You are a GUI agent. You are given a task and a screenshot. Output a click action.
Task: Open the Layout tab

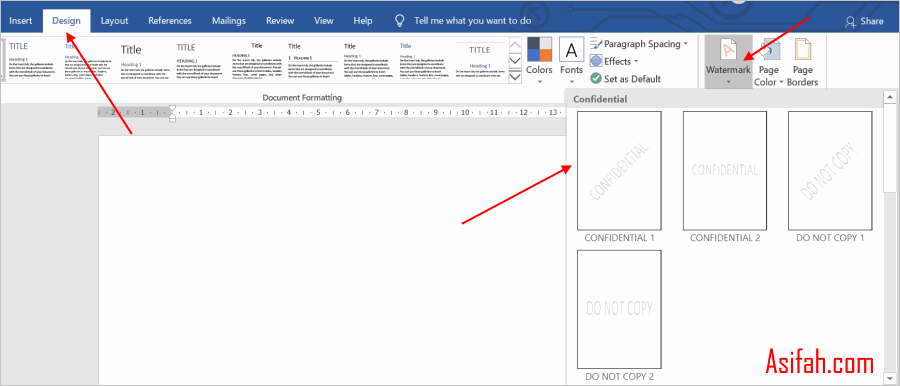coord(114,21)
